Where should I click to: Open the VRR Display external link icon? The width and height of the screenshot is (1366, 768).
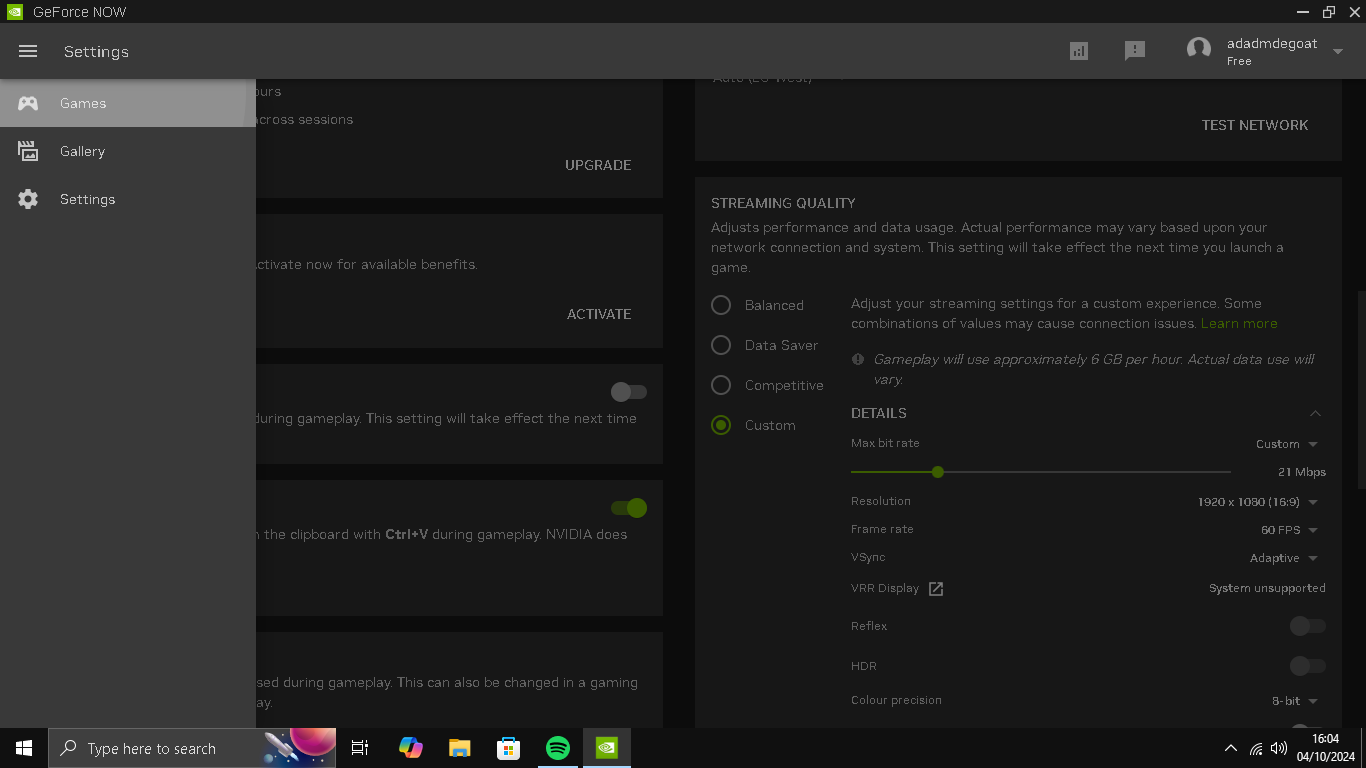click(936, 589)
